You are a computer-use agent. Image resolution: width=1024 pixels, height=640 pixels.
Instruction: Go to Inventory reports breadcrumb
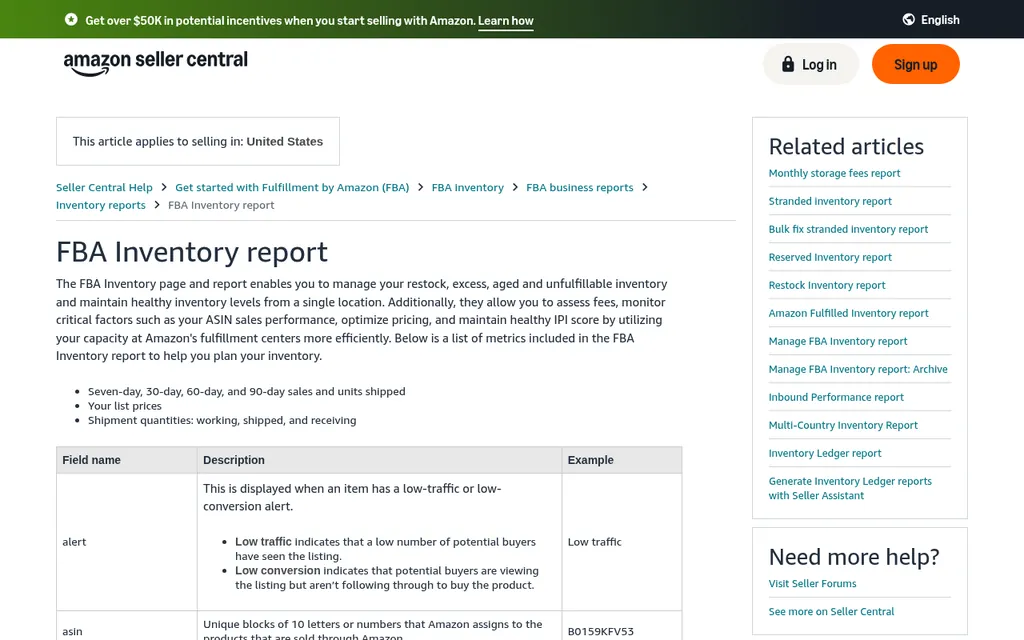click(101, 205)
